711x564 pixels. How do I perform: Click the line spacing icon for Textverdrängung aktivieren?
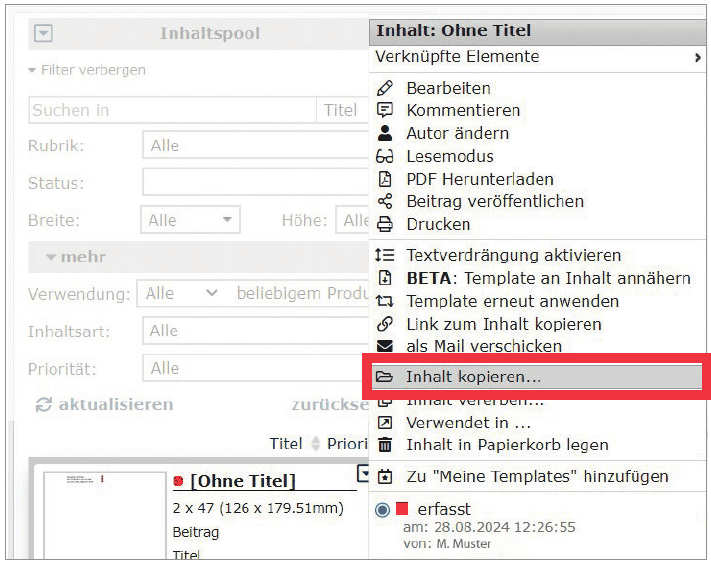click(x=385, y=255)
